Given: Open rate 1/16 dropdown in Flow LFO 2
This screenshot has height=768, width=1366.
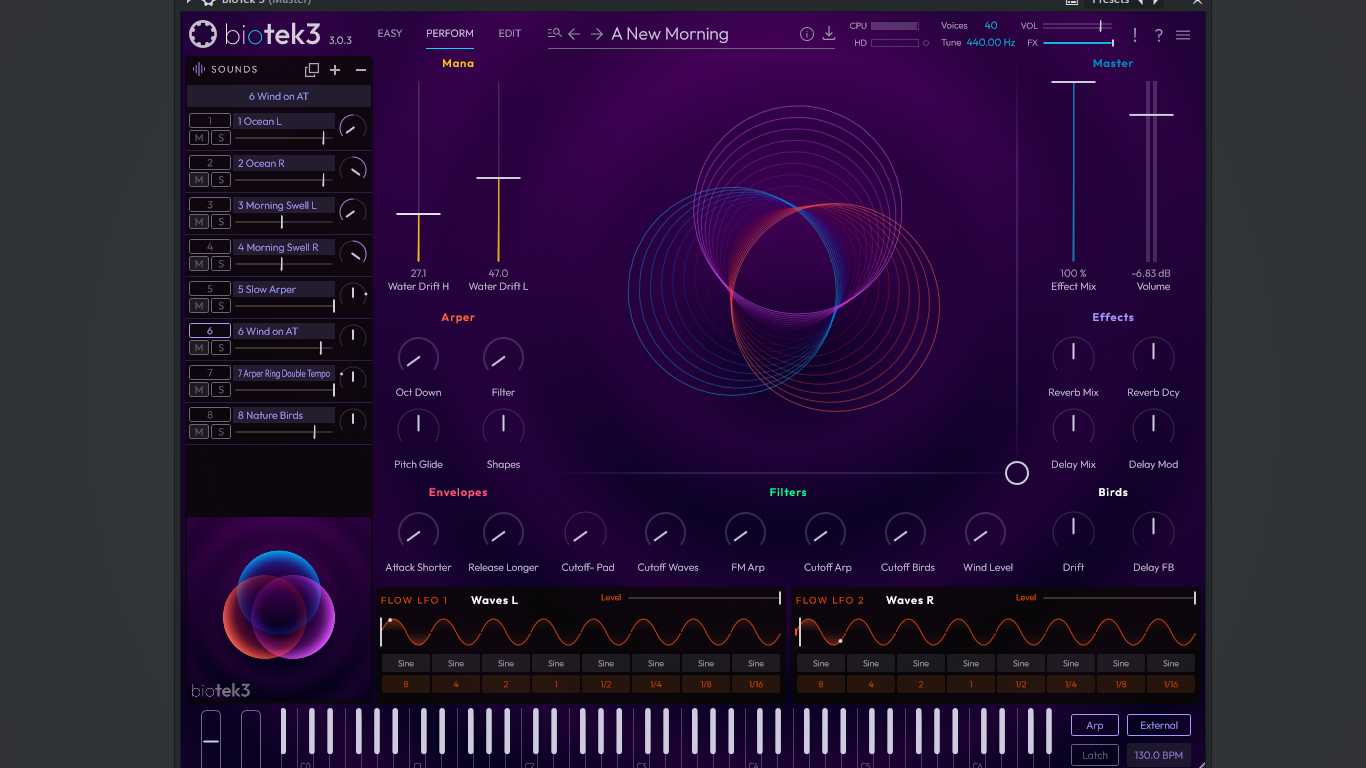Looking at the screenshot, I should tap(1171, 685).
